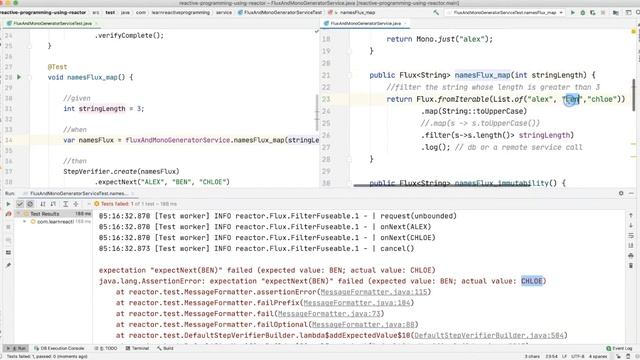Click the right editor horizontal scrollbar

[443, 185]
